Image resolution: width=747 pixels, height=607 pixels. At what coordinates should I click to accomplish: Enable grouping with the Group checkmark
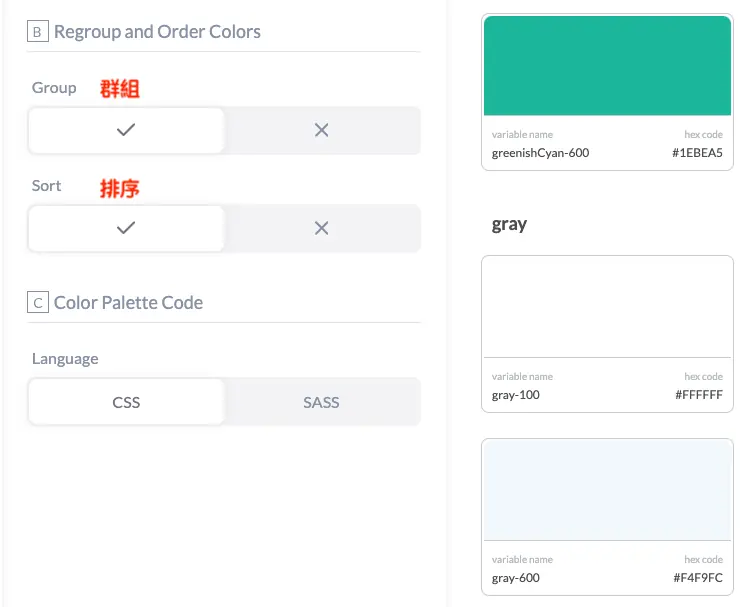126,130
